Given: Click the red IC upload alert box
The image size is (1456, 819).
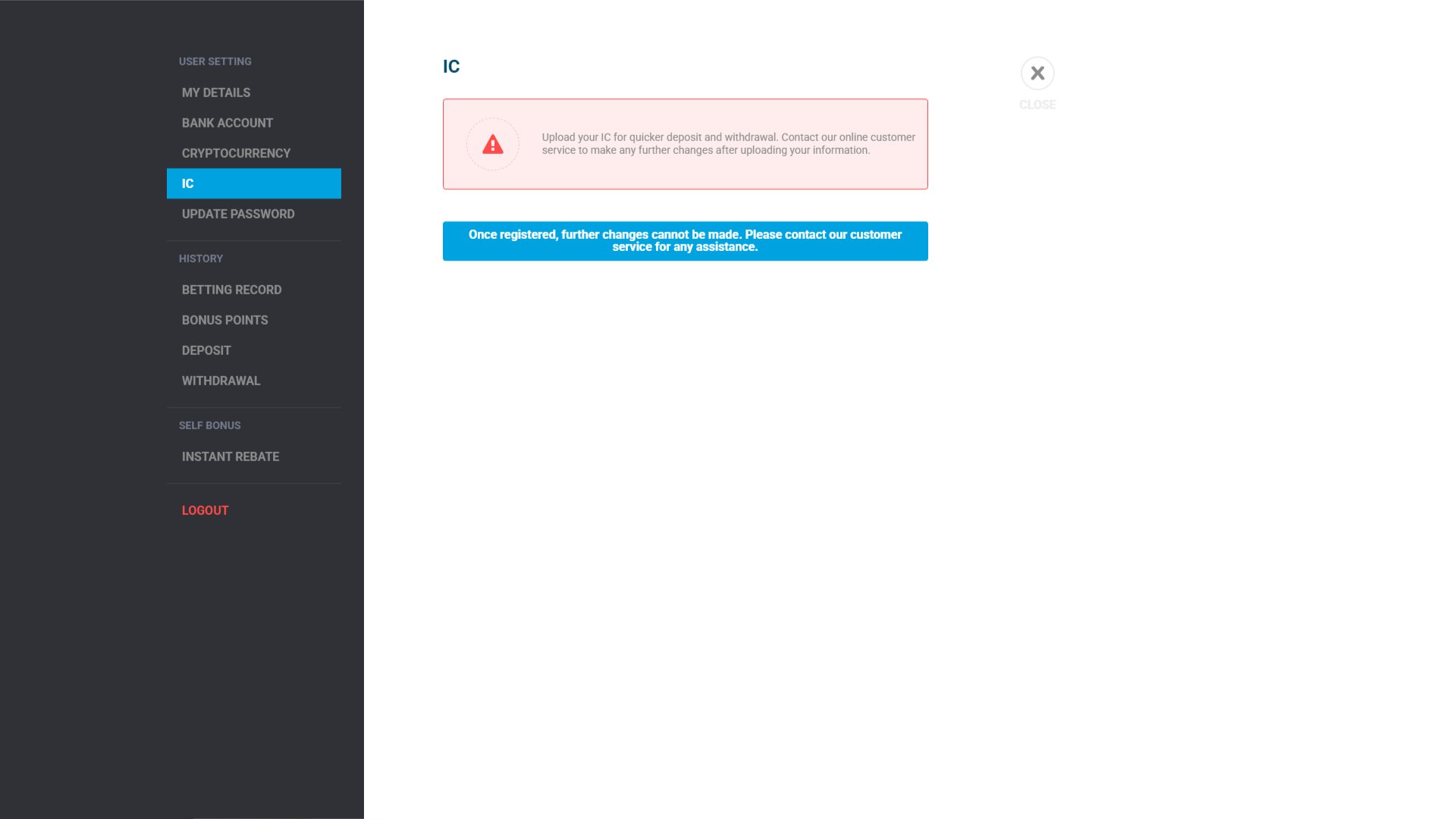Looking at the screenshot, I should [x=685, y=143].
